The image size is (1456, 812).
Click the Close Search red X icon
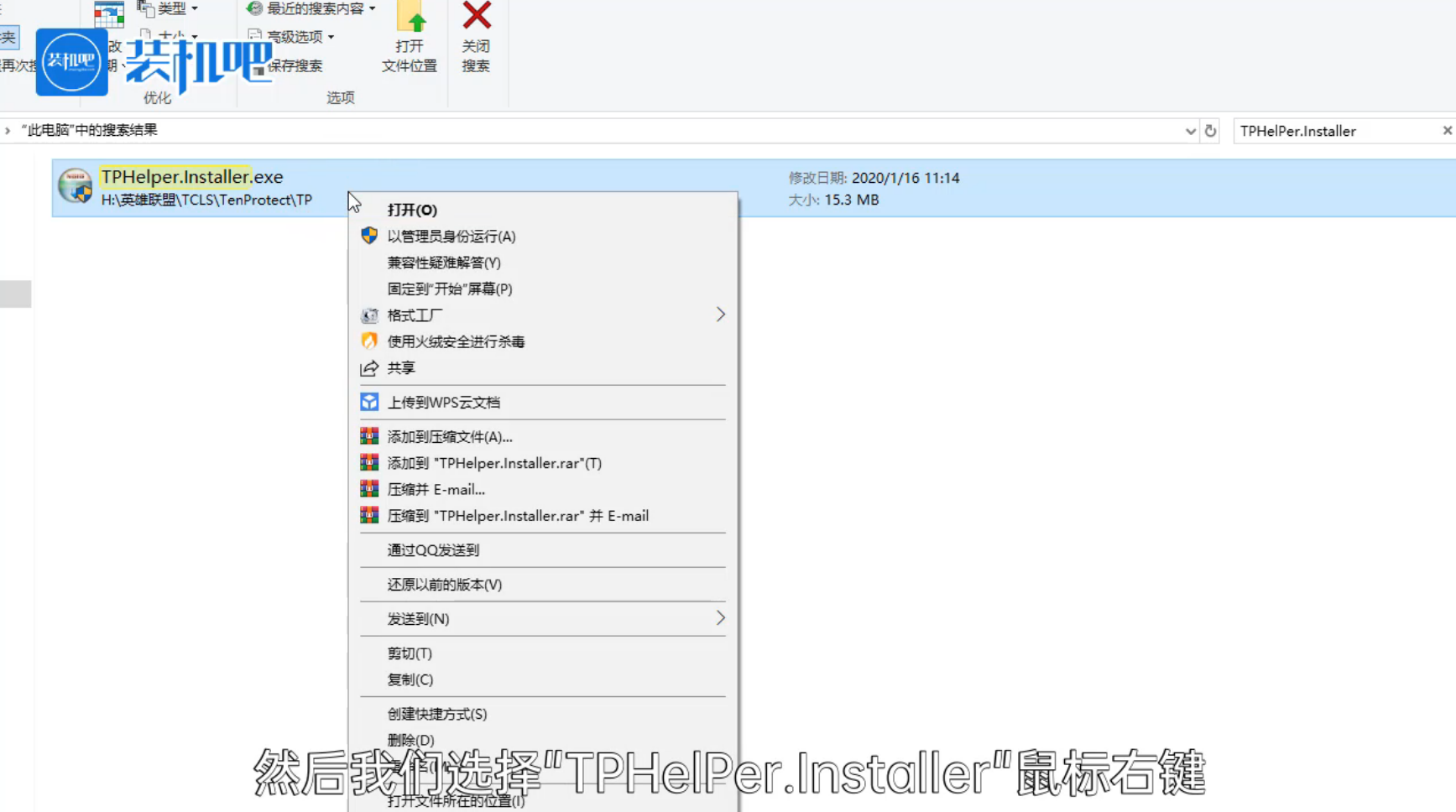(x=477, y=15)
